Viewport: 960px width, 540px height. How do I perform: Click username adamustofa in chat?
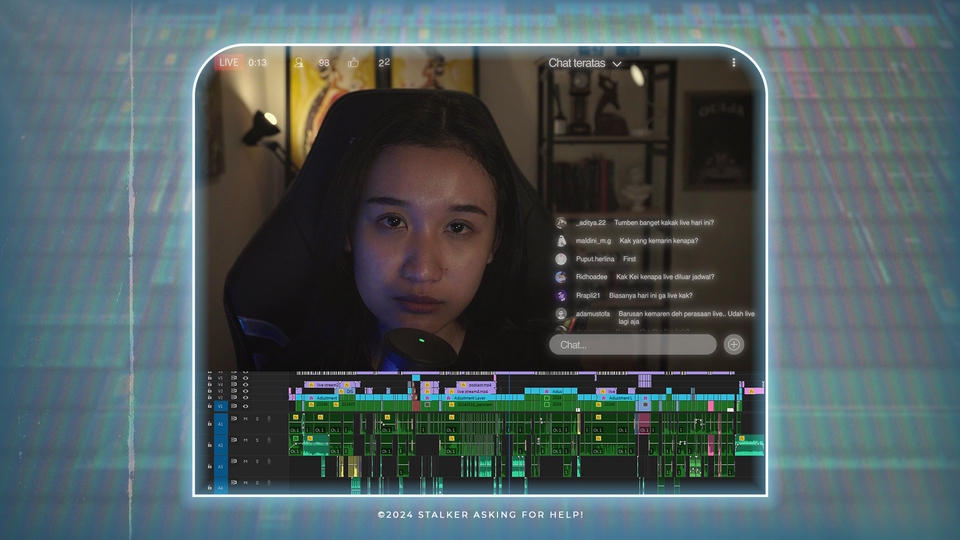point(593,313)
